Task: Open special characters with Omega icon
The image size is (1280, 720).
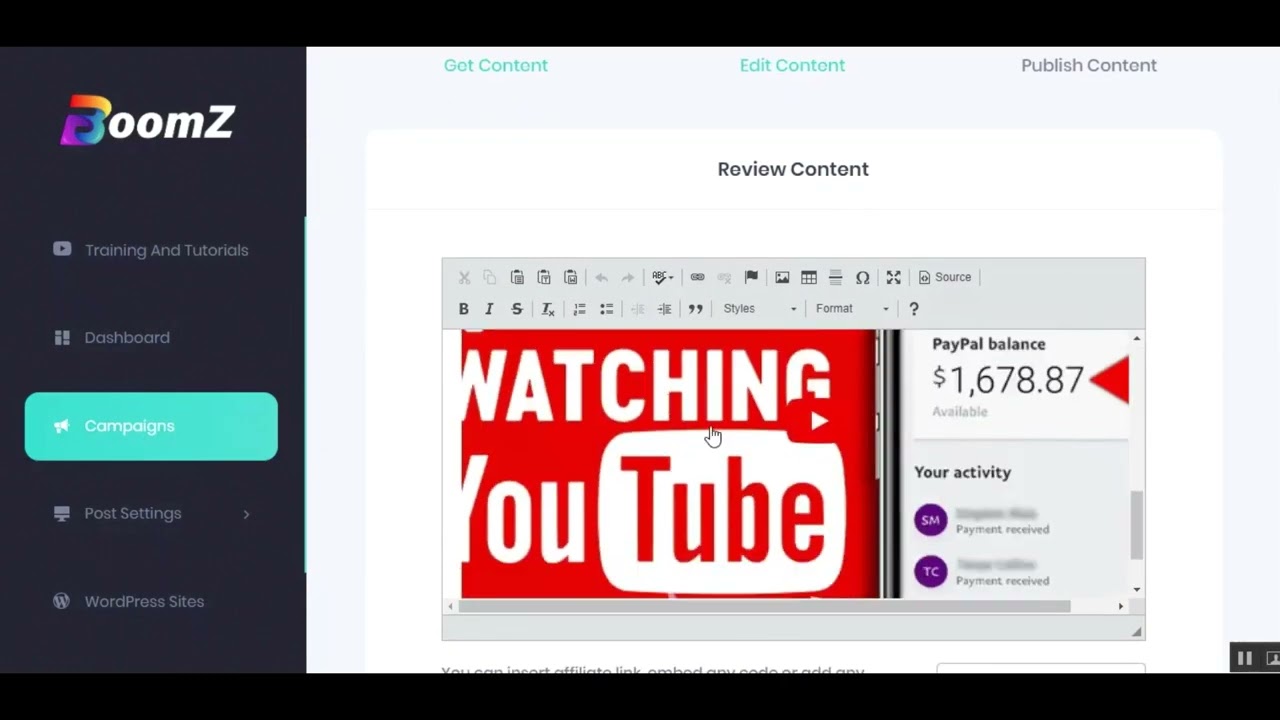Action: pos(862,277)
